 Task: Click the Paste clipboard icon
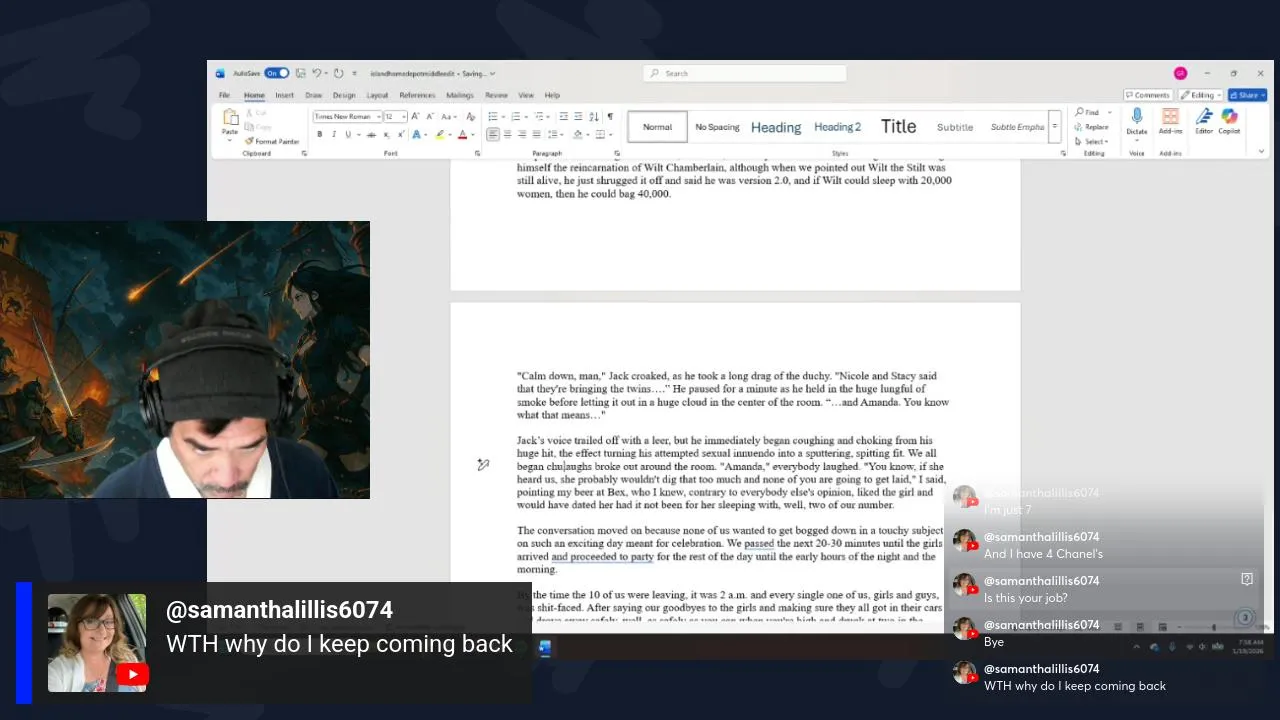point(231,117)
